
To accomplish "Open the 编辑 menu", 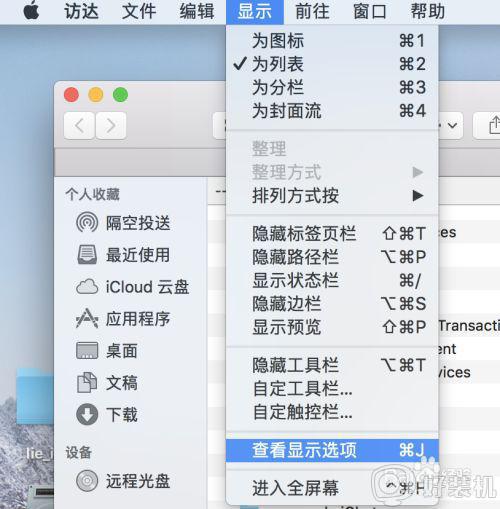I will coord(197,11).
